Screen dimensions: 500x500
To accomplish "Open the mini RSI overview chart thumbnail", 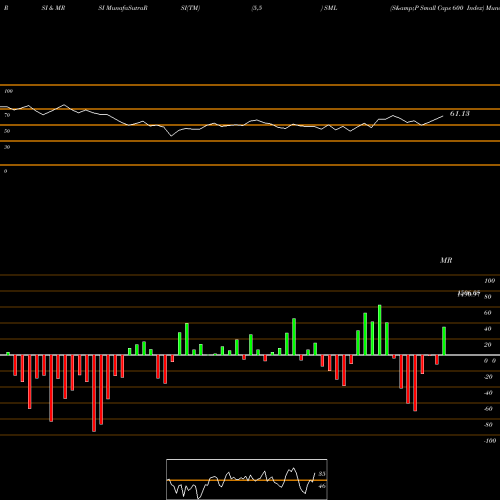I will click(247, 479).
